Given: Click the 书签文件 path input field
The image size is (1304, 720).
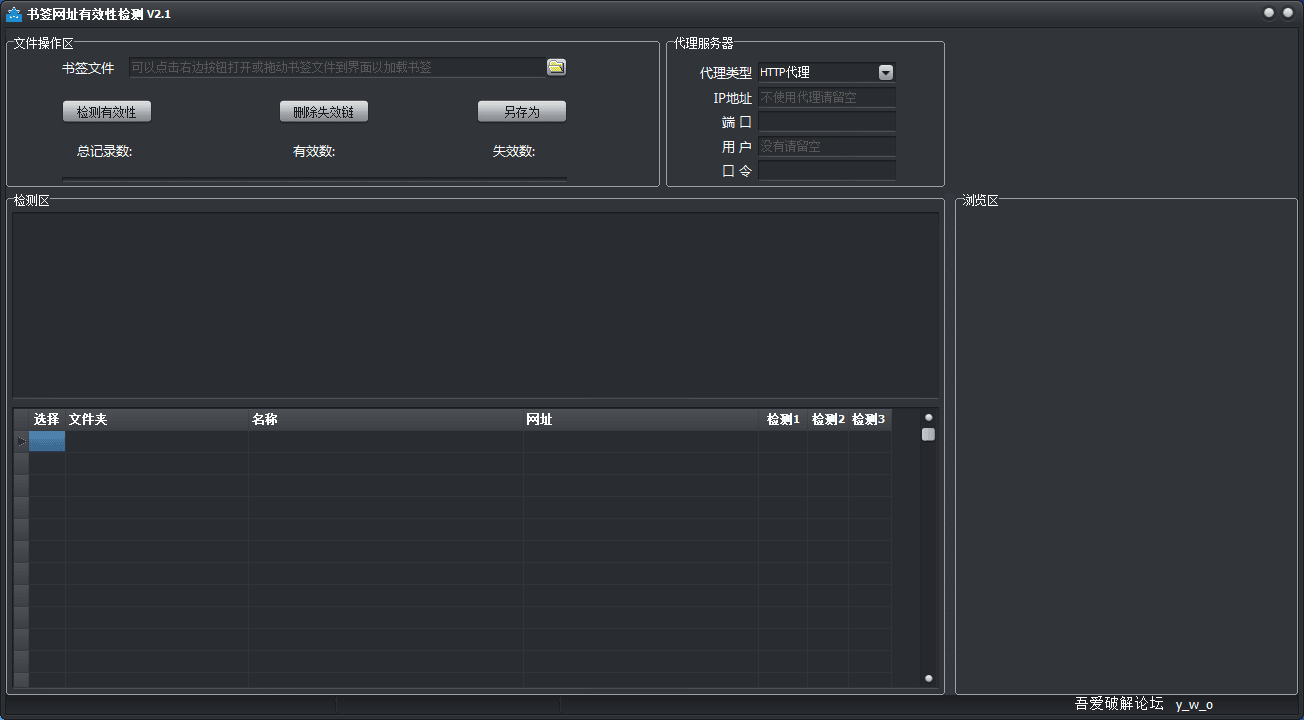Looking at the screenshot, I should tap(336, 68).
